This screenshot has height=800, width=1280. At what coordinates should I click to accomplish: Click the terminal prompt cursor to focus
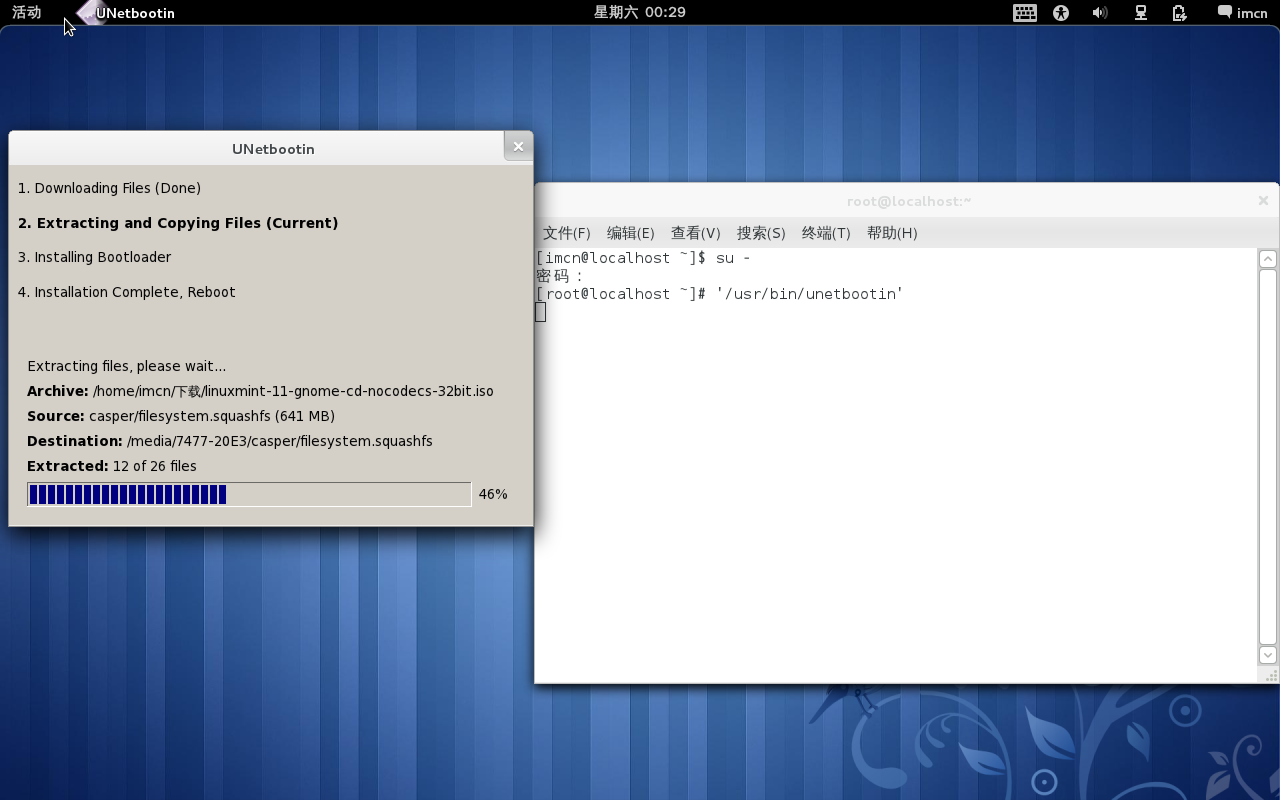tap(540, 311)
